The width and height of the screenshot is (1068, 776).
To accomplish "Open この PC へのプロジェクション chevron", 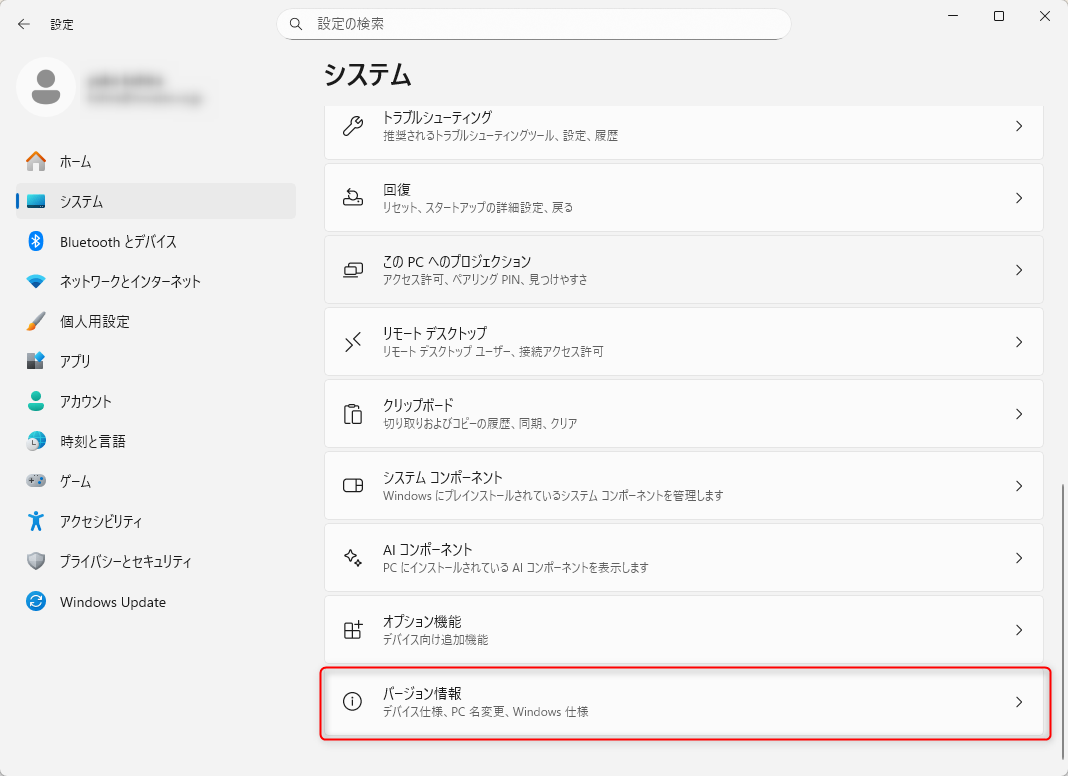I will pyautogui.click(x=1019, y=270).
